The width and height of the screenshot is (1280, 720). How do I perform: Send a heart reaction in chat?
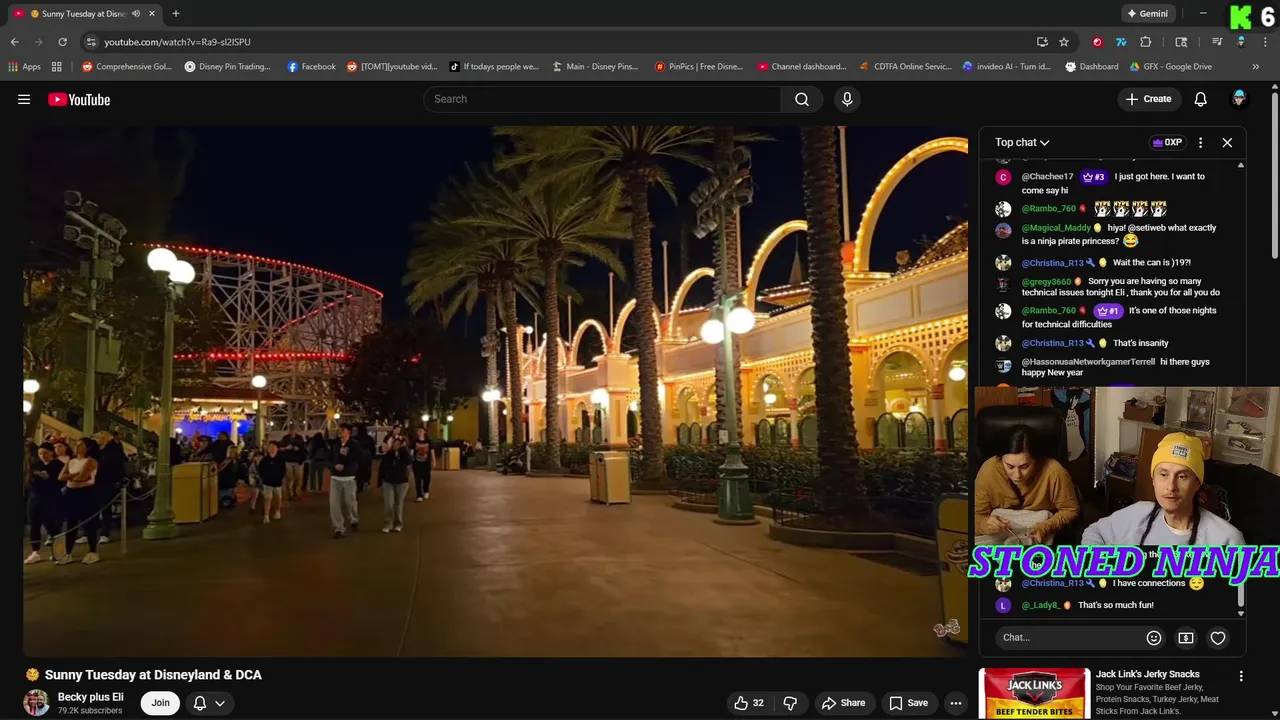point(1218,638)
